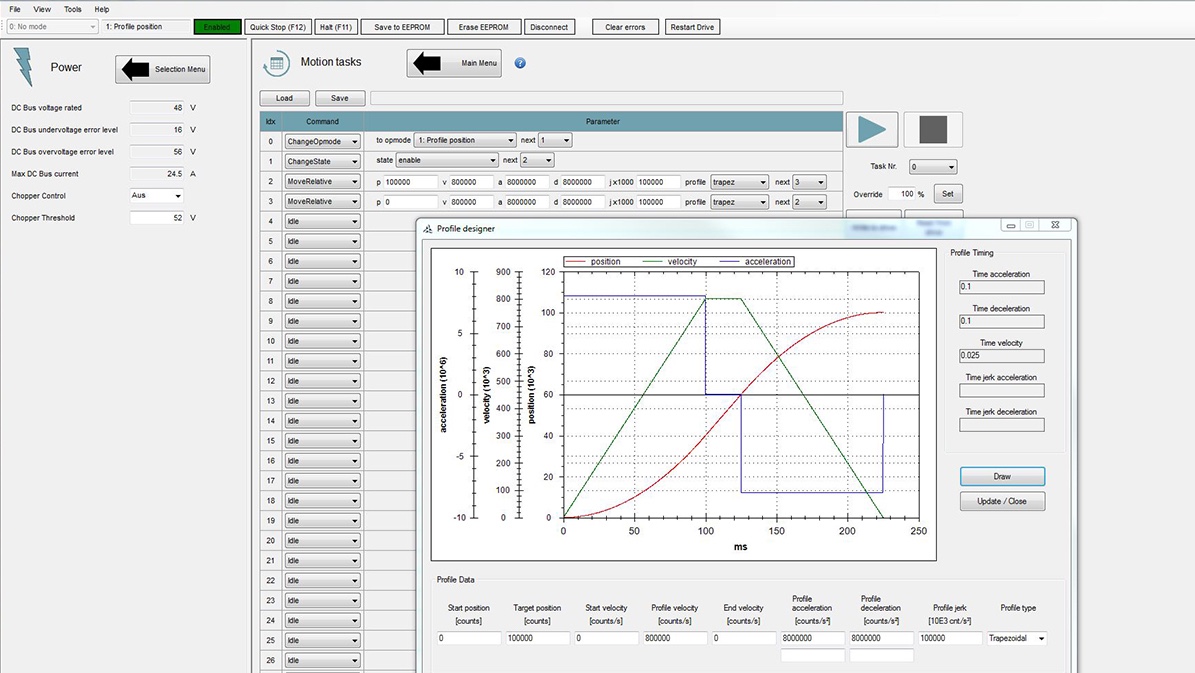The height and width of the screenshot is (673, 1195).
Task: Click the Set override button
Action: 947,194
